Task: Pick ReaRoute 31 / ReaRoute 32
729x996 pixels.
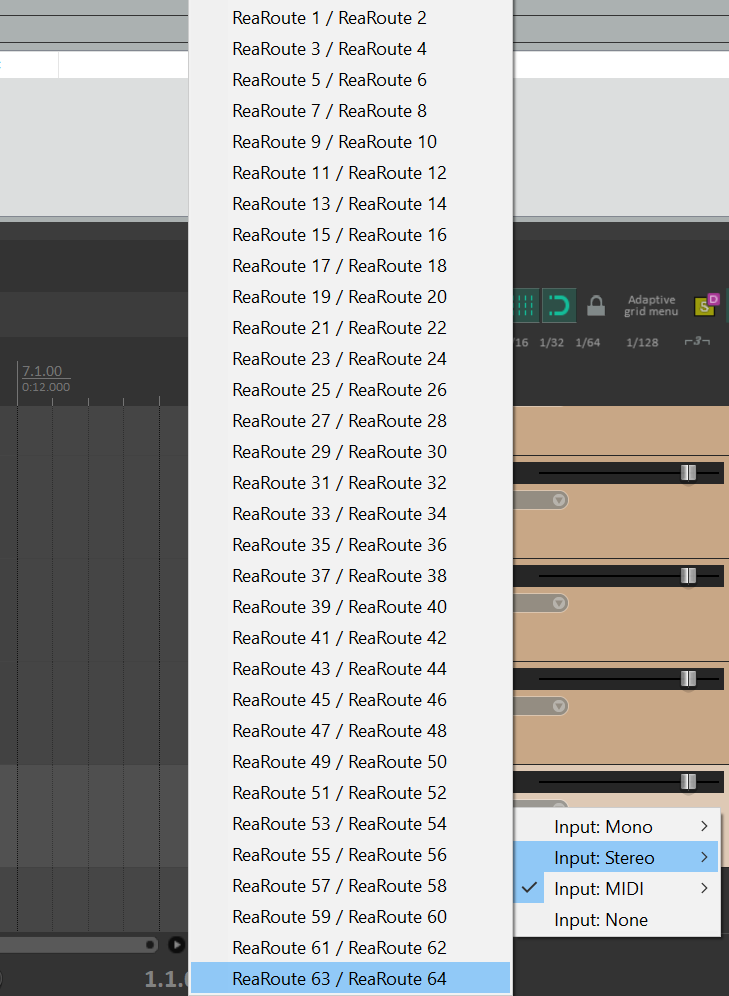Action: pos(351,483)
